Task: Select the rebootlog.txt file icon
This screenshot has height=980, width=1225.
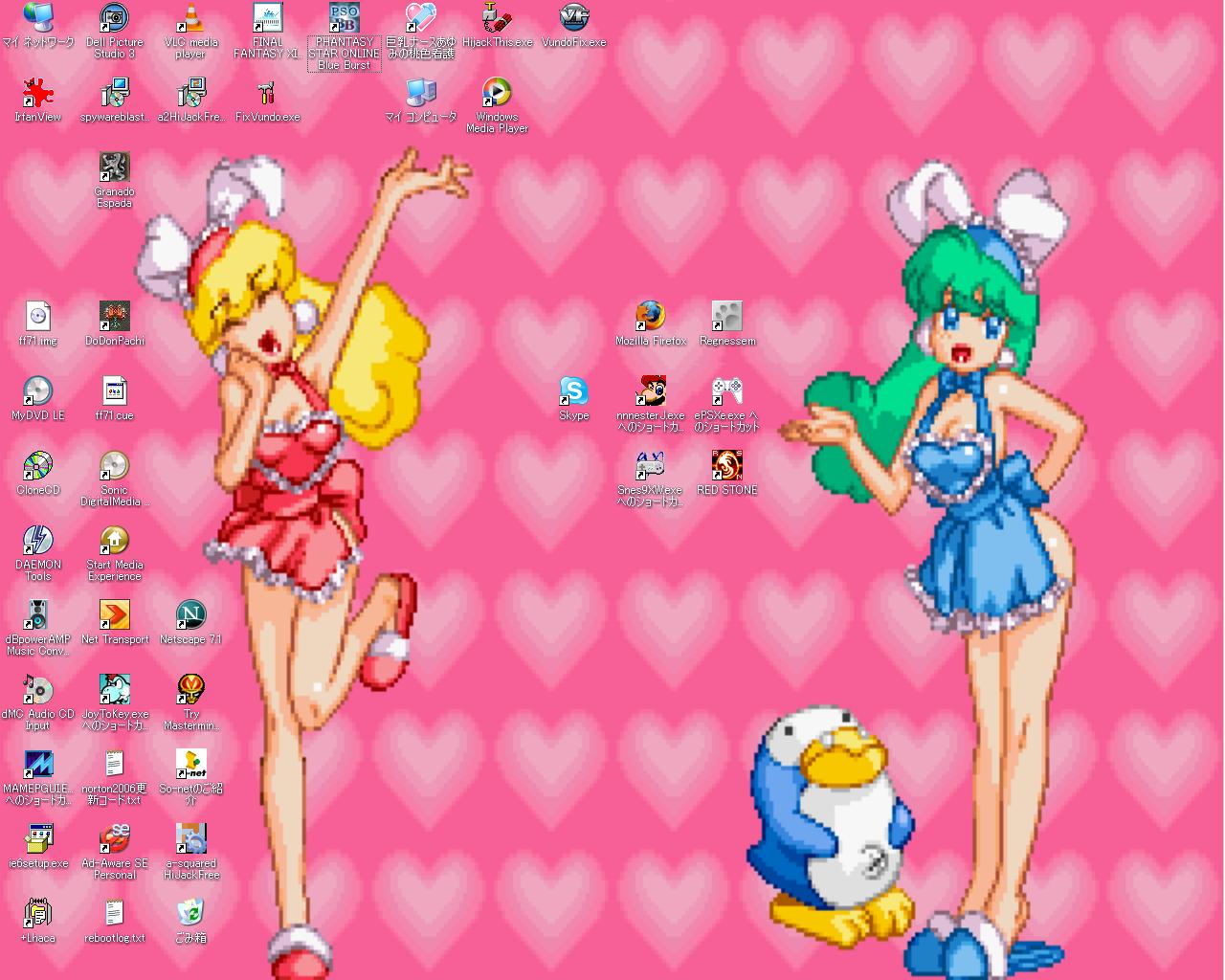Action: click(115, 913)
